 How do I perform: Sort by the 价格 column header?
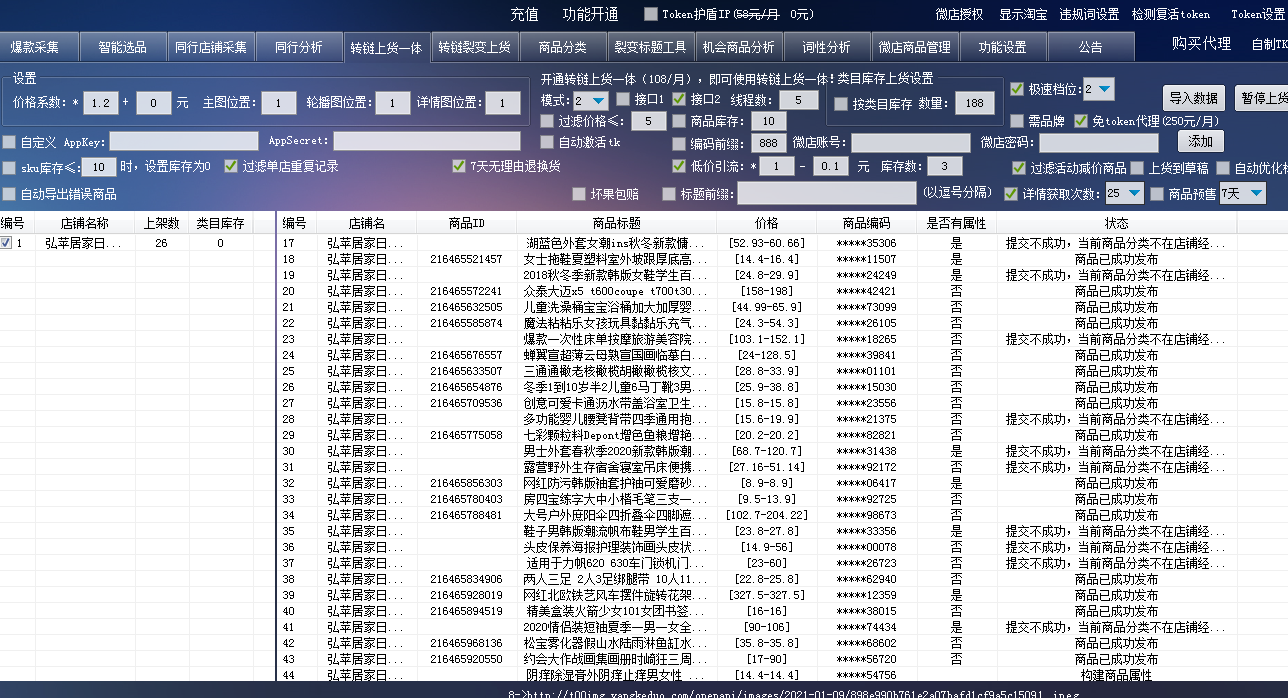tap(766, 223)
